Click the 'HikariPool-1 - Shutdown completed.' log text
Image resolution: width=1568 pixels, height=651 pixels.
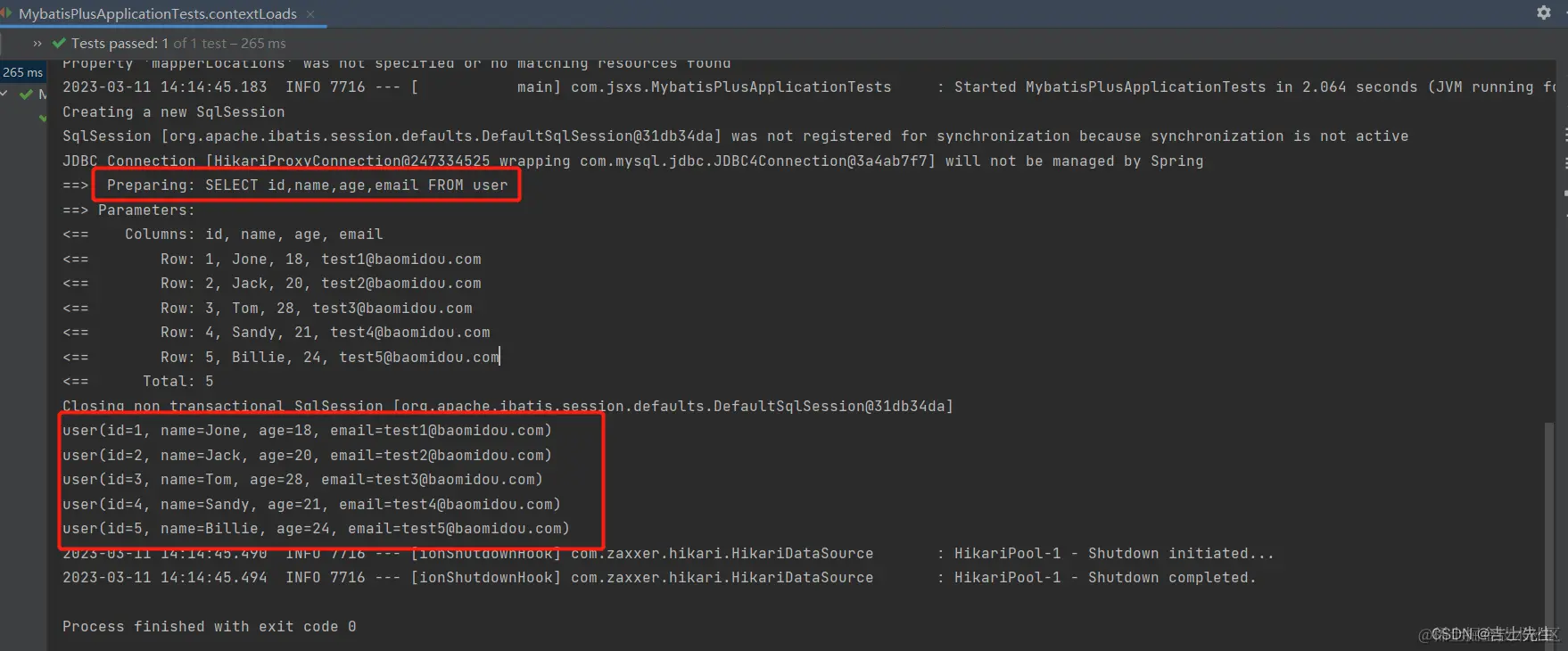(x=1105, y=578)
